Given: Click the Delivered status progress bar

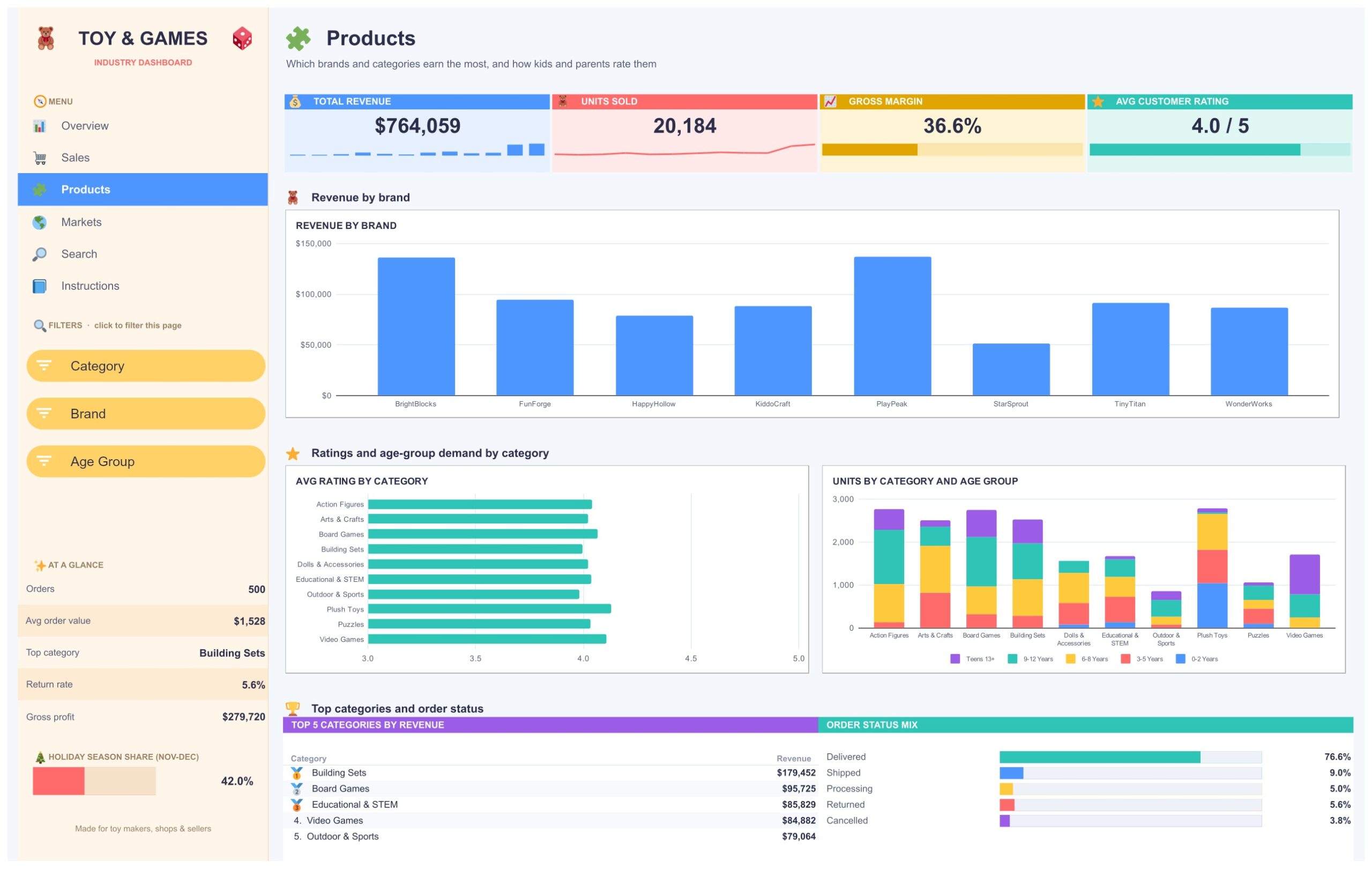Looking at the screenshot, I should point(1130,758).
